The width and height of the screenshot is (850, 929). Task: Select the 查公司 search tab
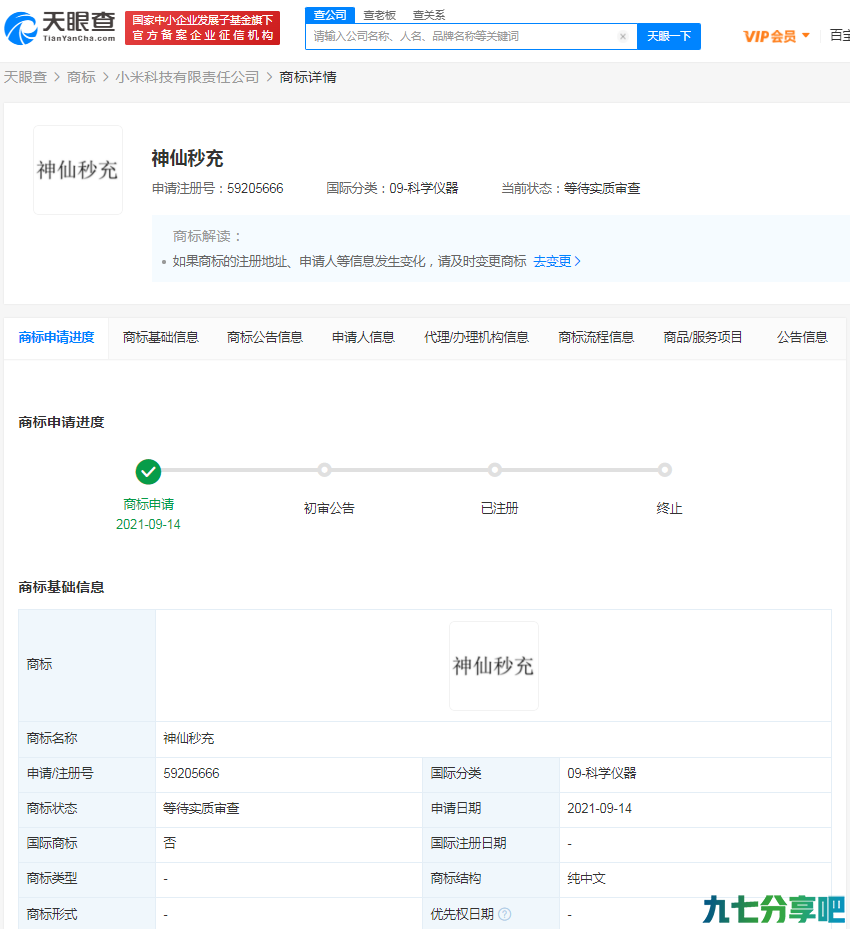click(330, 15)
